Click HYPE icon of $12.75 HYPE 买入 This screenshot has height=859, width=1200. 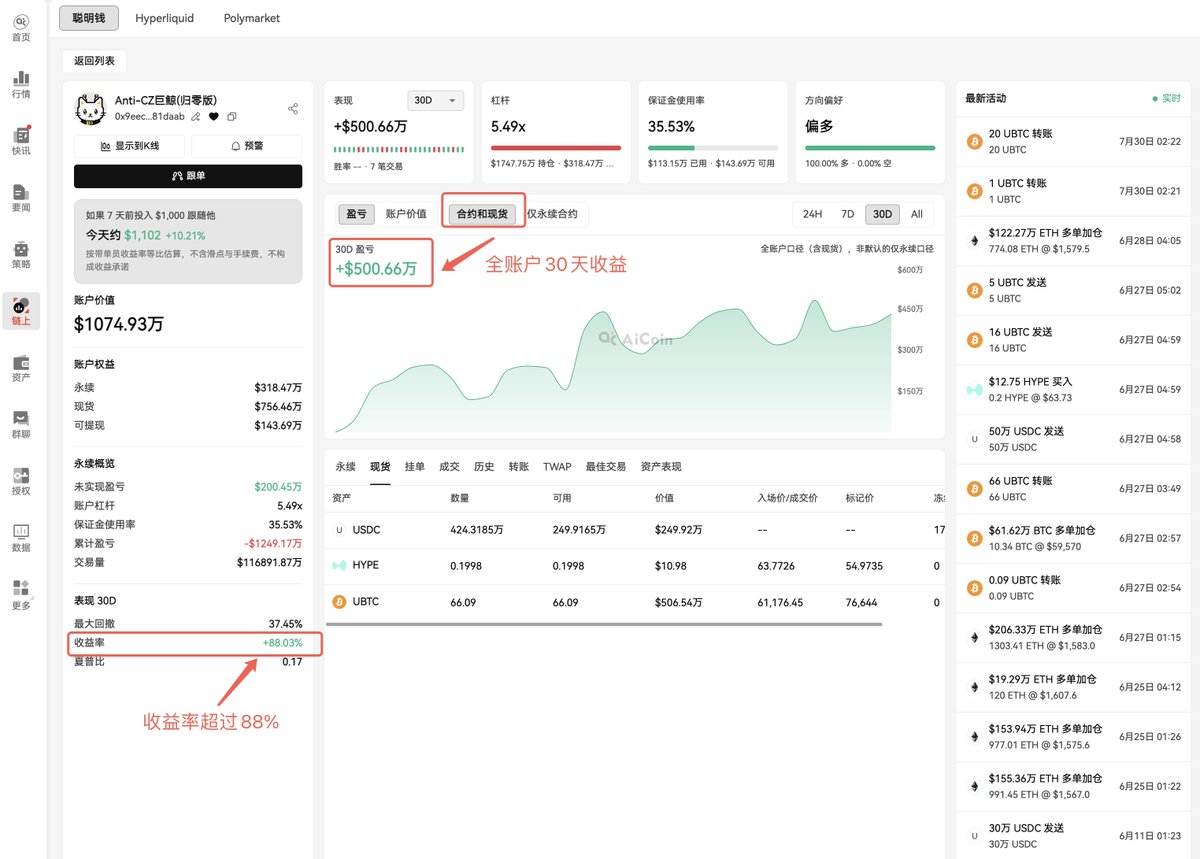pyautogui.click(x=974, y=389)
